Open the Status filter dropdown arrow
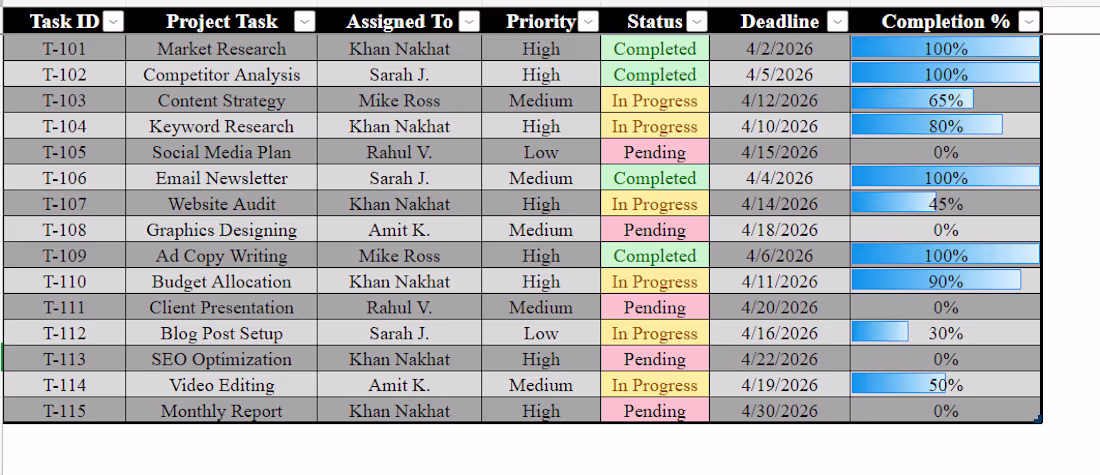Image resolution: width=1100 pixels, height=475 pixels. tap(697, 22)
